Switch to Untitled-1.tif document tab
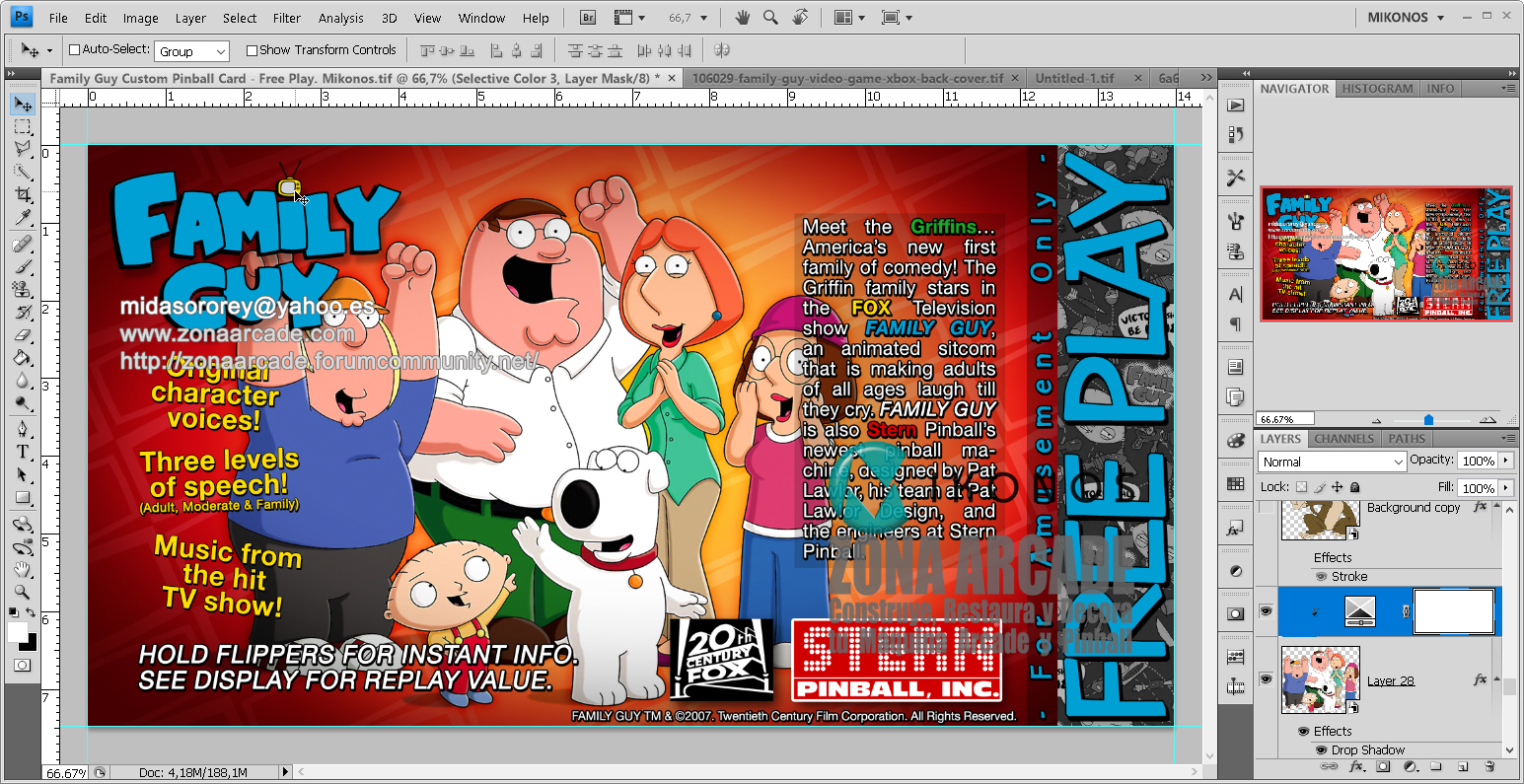Image resolution: width=1524 pixels, height=784 pixels. (x=1075, y=78)
